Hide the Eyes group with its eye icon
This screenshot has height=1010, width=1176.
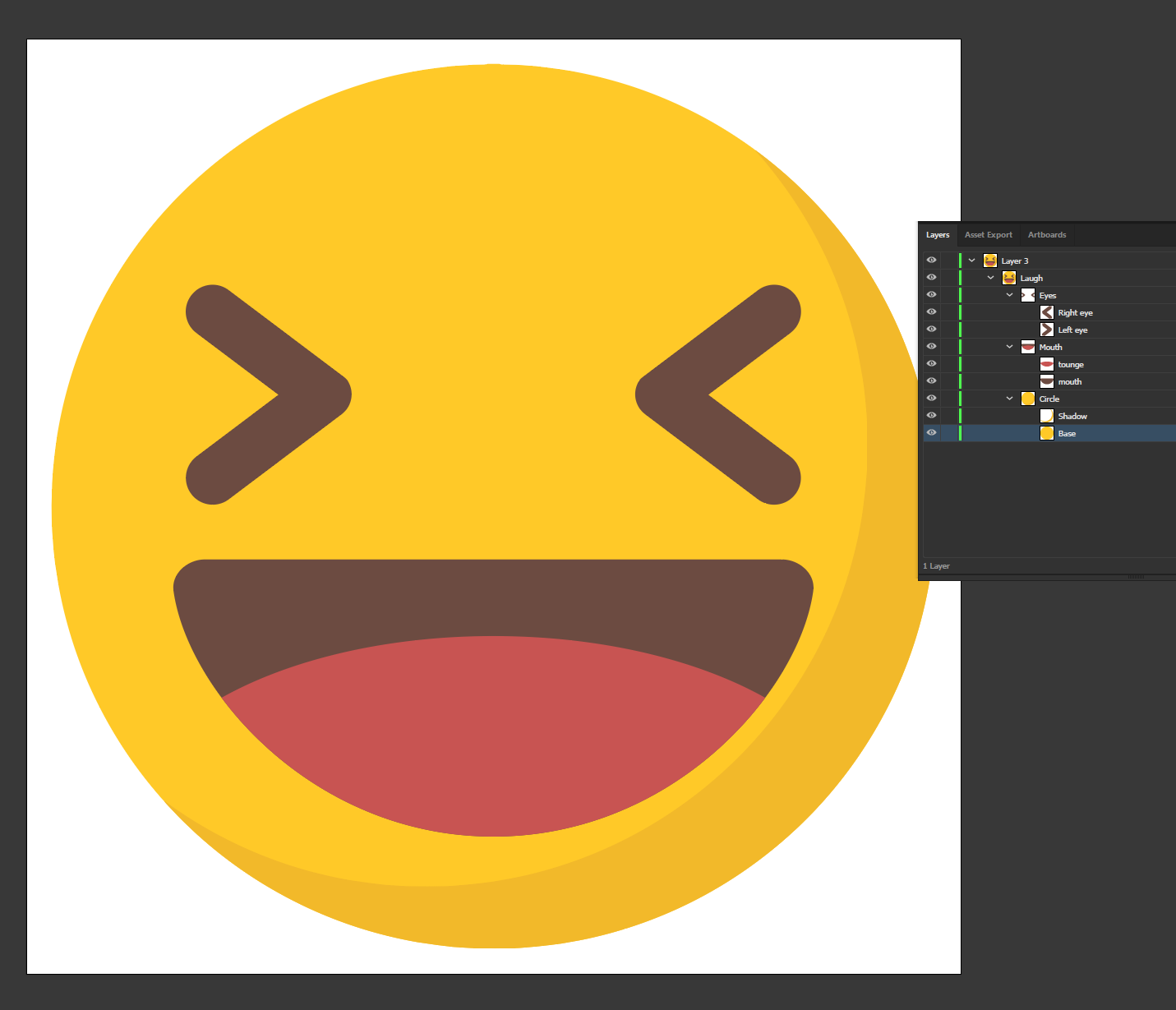(x=931, y=294)
